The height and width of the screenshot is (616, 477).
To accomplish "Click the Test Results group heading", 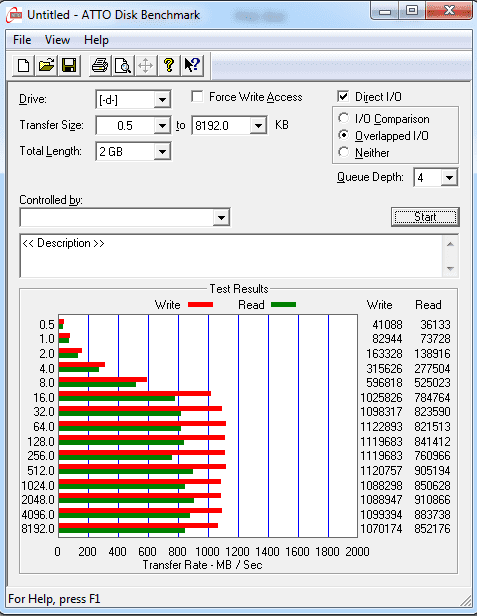I will (239, 289).
